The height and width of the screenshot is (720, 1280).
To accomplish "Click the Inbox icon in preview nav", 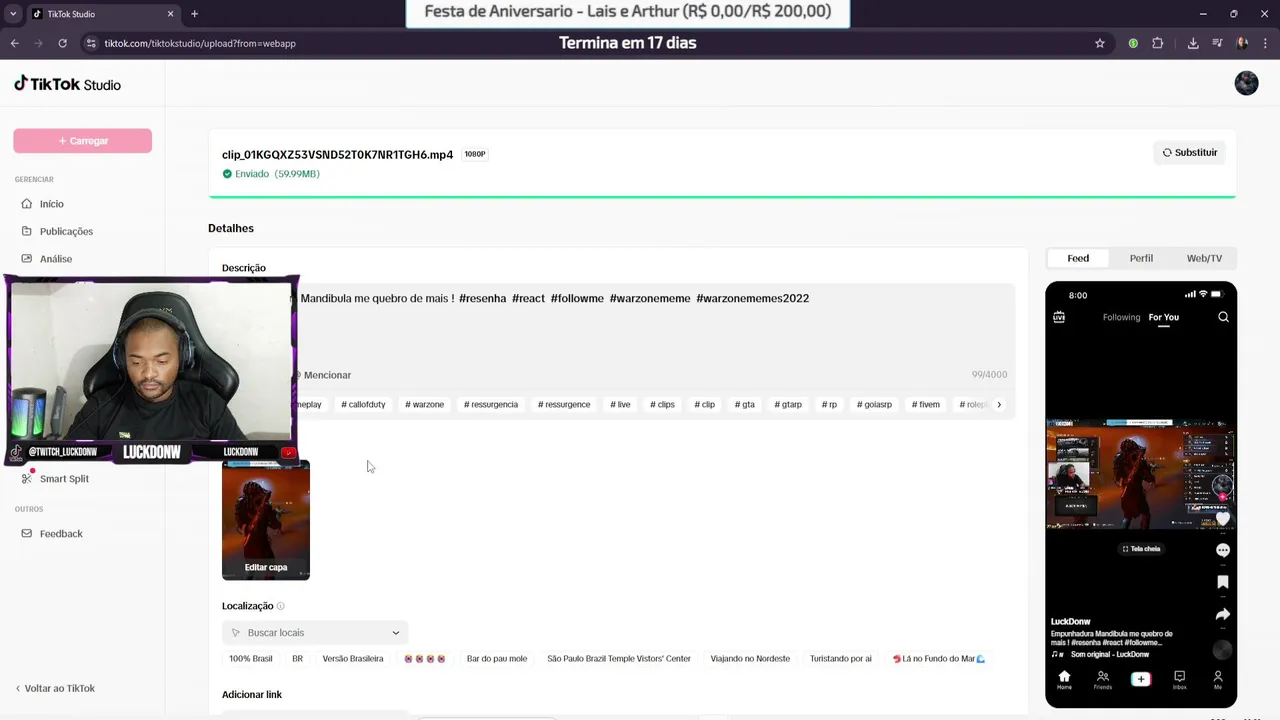I will tap(1179, 680).
